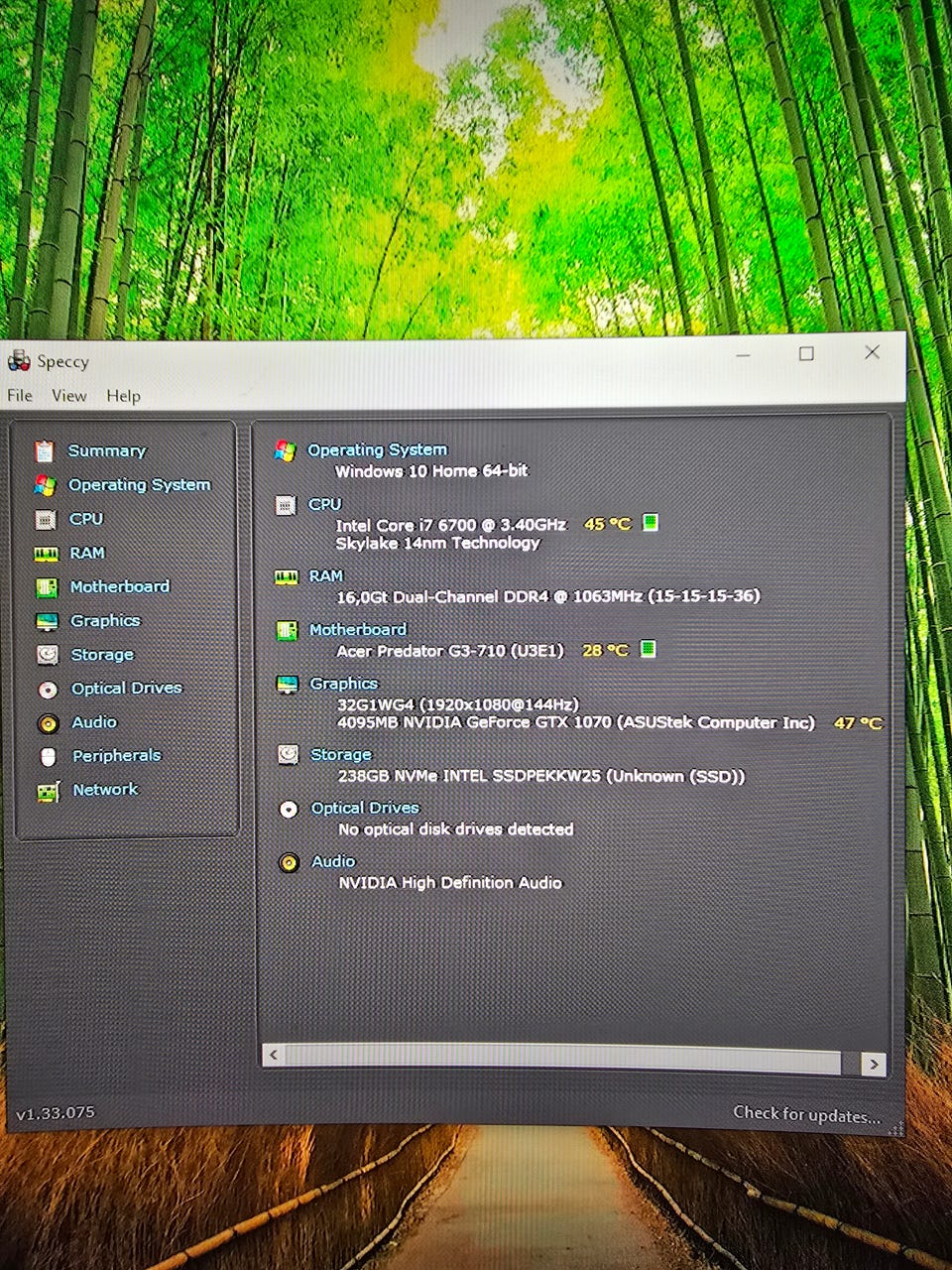The width and height of the screenshot is (952, 1270).
Task: Click the Storage drive icon in summary pane
Action: (288, 755)
